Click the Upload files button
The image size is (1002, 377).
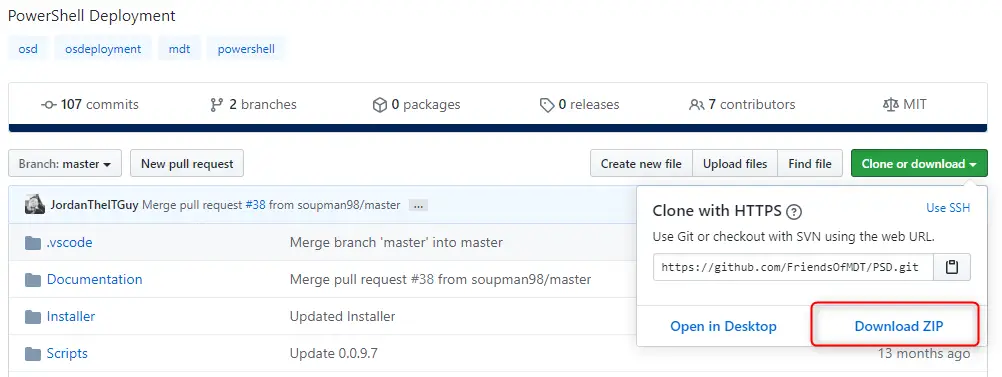(x=735, y=164)
